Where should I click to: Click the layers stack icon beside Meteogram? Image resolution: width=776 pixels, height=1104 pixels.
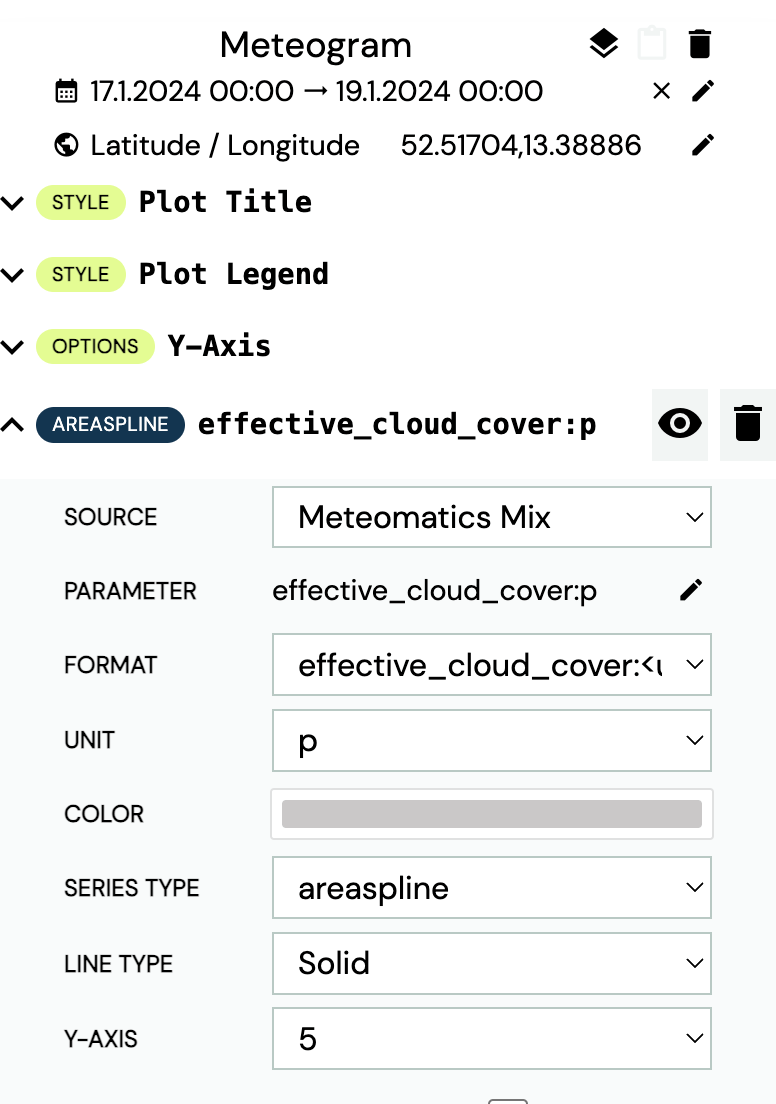(x=604, y=44)
